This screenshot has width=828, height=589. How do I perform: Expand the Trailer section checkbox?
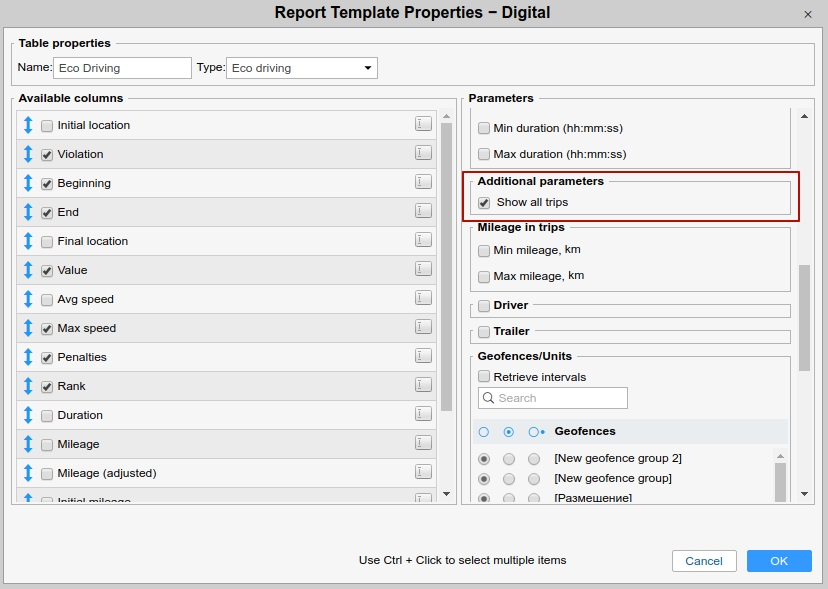click(x=484, y=332)
